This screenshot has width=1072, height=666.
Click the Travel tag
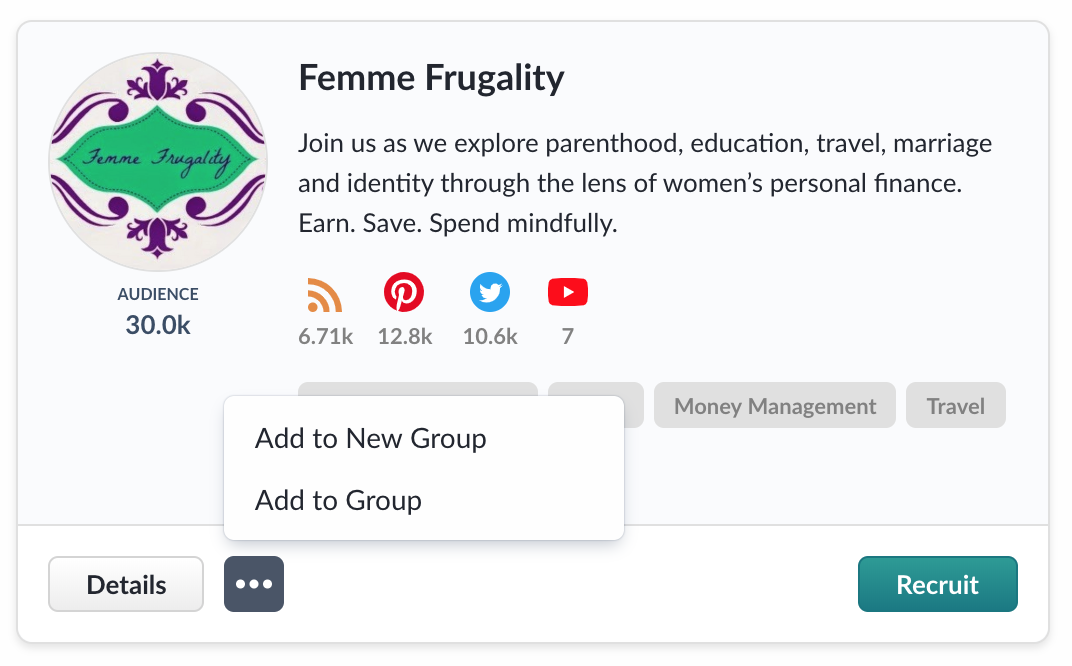click(x=956, y=405)
